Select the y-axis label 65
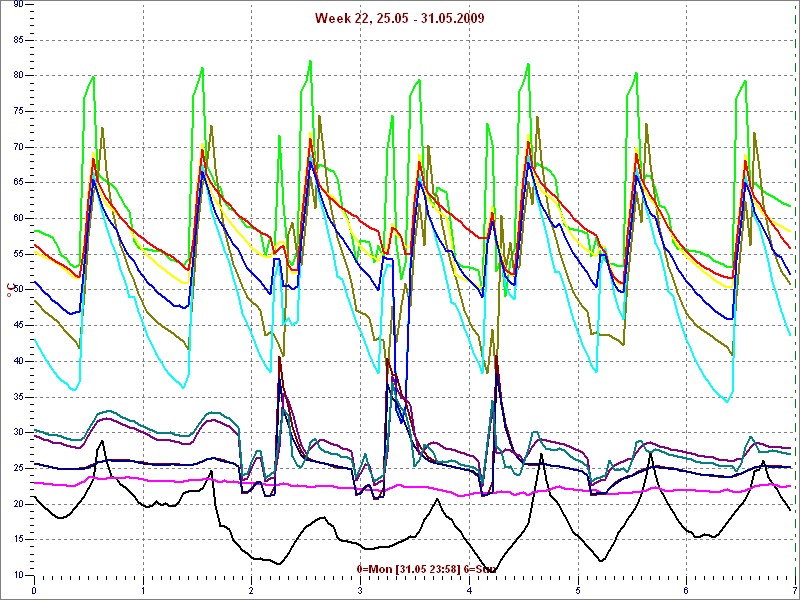800x600 pixels. tap(17, 183)
